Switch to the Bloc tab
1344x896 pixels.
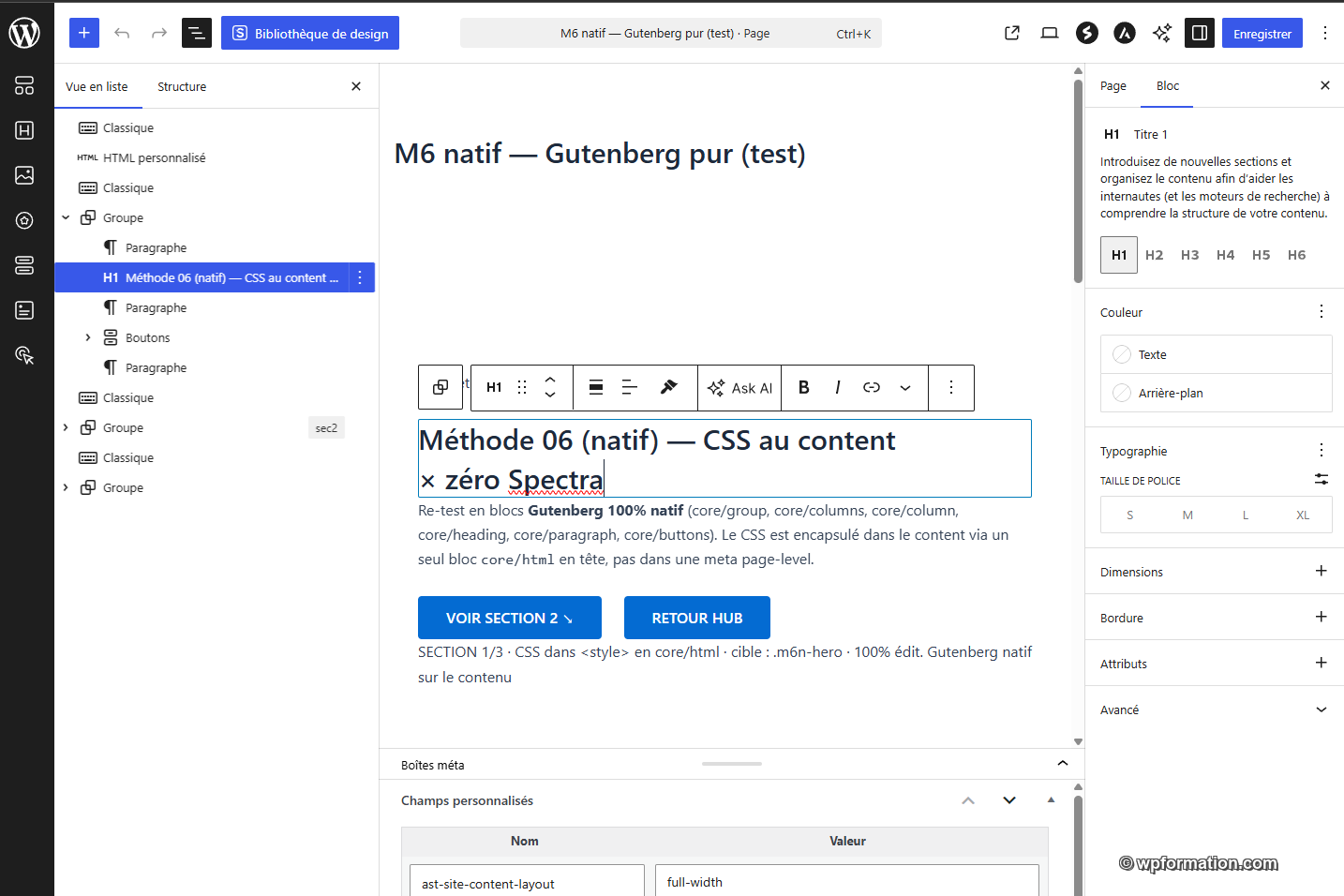click(1168, 86)
